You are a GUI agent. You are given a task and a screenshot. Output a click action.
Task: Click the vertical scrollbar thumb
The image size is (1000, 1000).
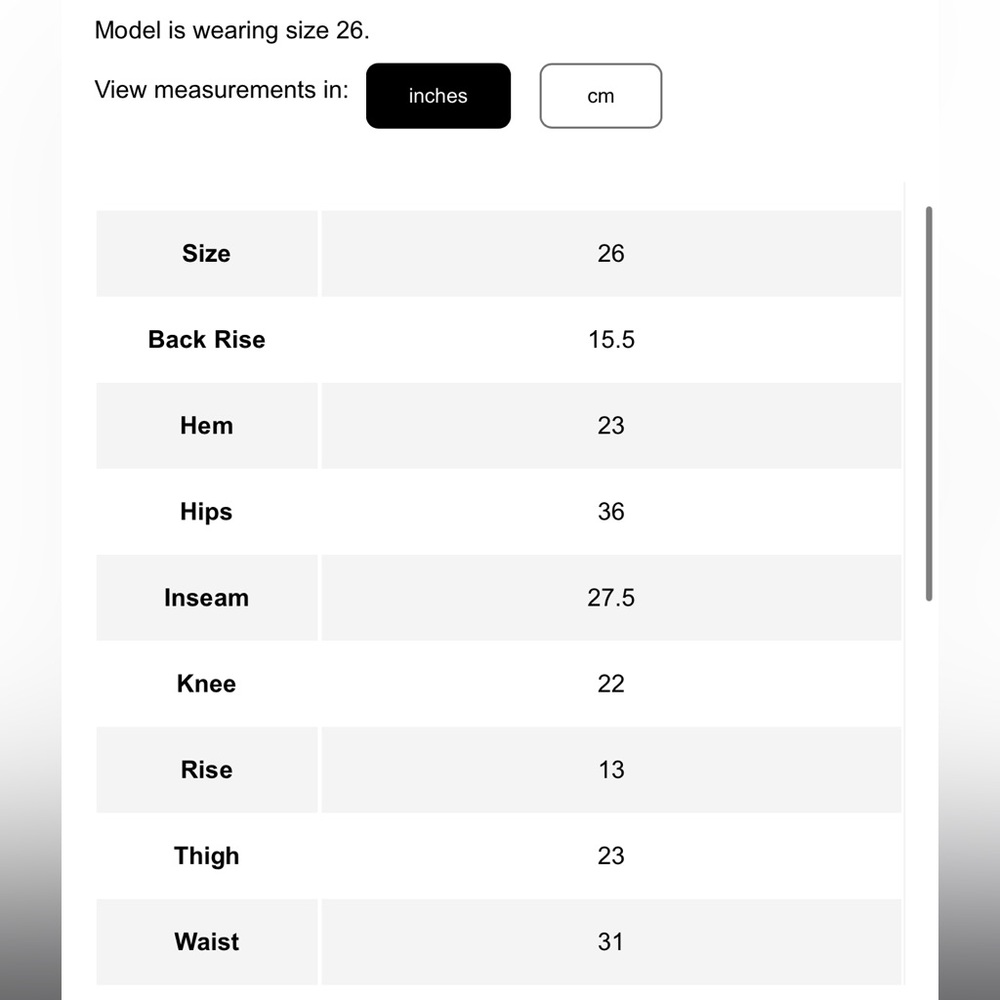(x=929, y=403)
